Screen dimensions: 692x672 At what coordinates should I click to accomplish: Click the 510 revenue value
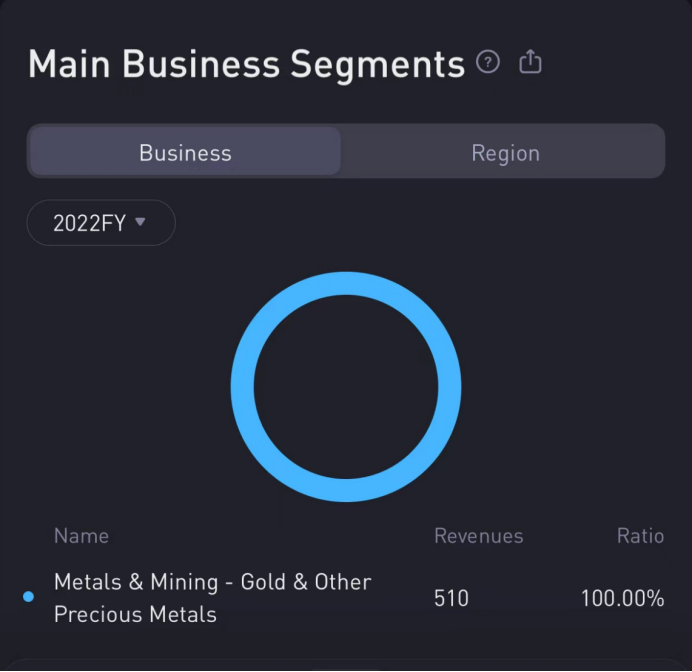pyautogui.click(x=451, y=599)
